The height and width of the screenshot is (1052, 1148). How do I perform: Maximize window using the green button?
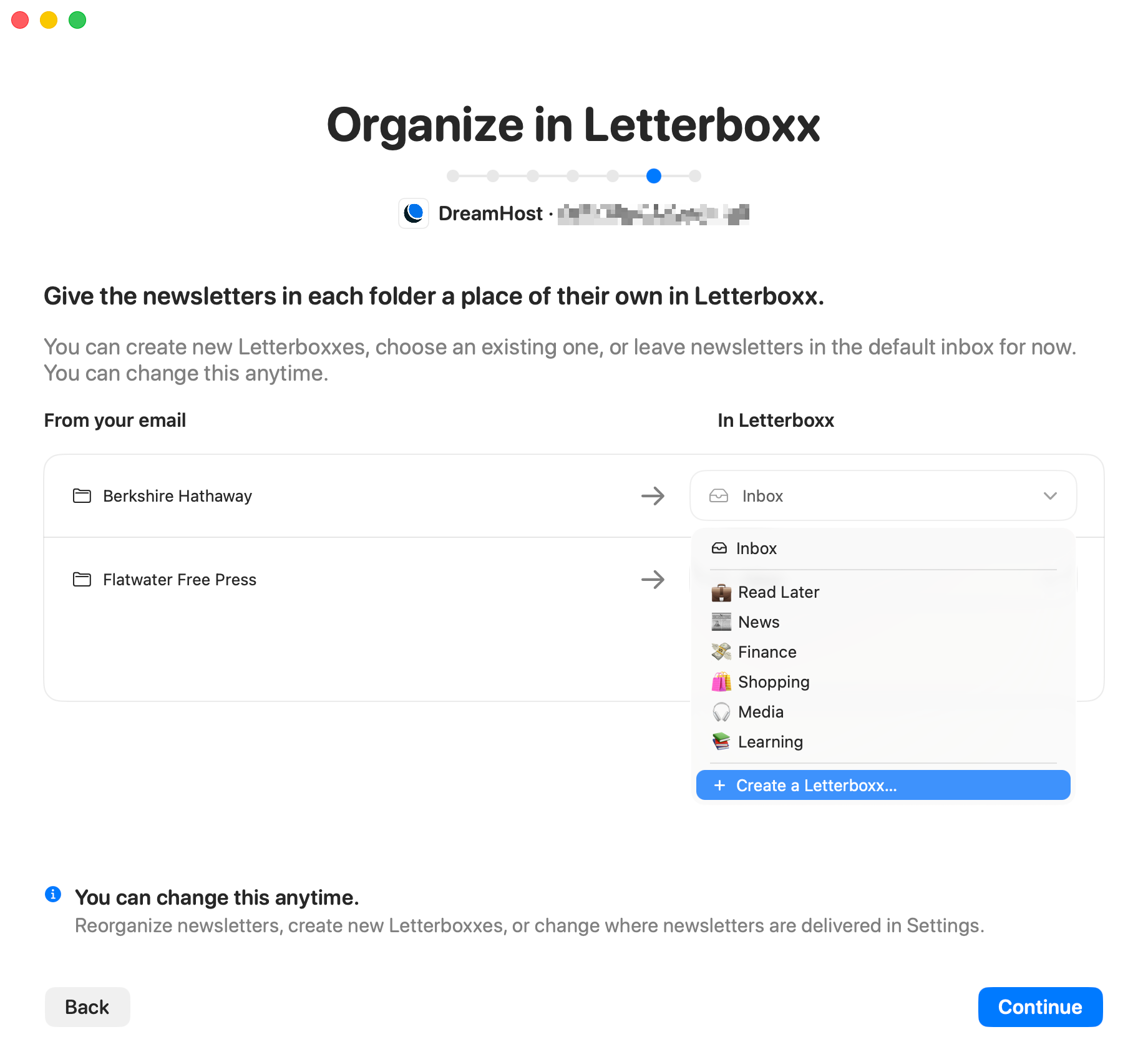77,20
